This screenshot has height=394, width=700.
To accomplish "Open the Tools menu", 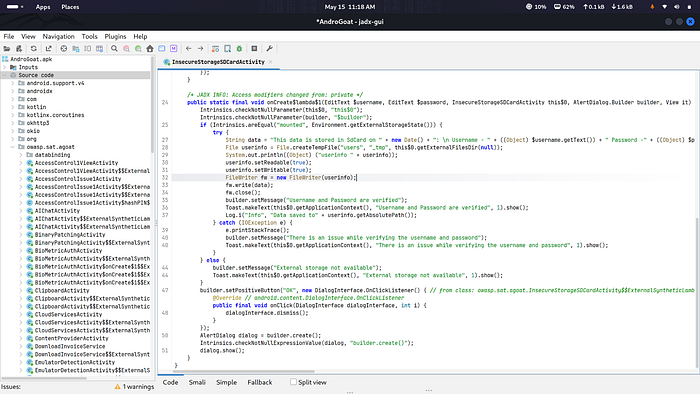I will [89, 37].
